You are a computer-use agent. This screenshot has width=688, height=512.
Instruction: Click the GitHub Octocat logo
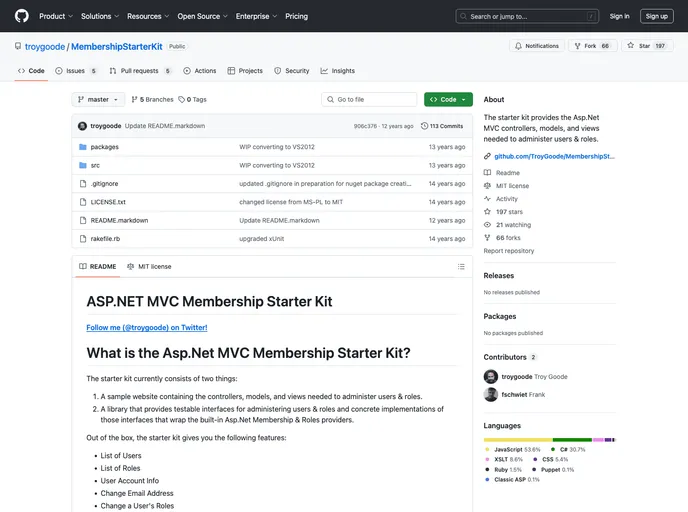22,16
